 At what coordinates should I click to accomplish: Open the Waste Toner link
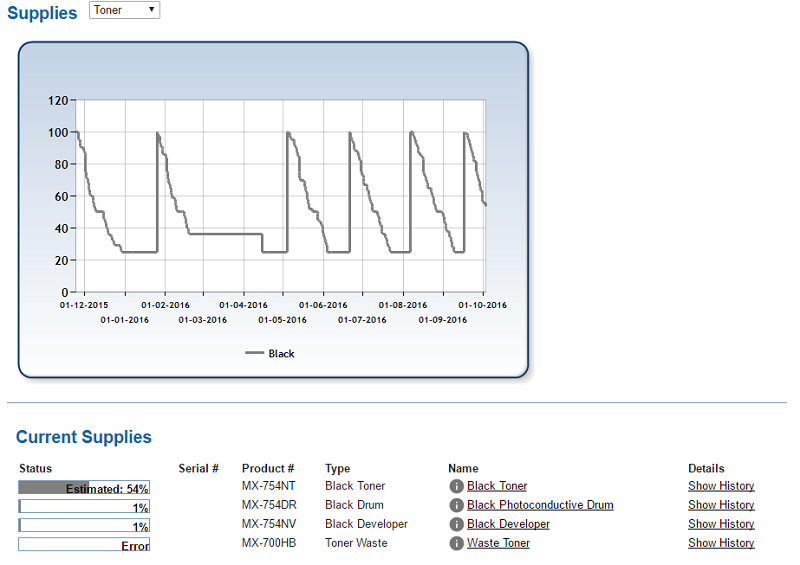tap(498, 543)
